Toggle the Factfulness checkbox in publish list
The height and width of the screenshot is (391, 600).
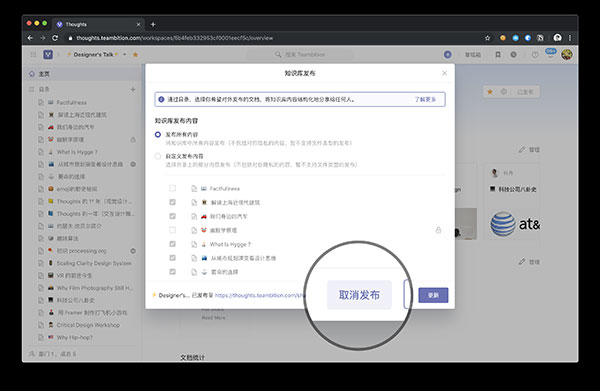[x=173, y=188]
